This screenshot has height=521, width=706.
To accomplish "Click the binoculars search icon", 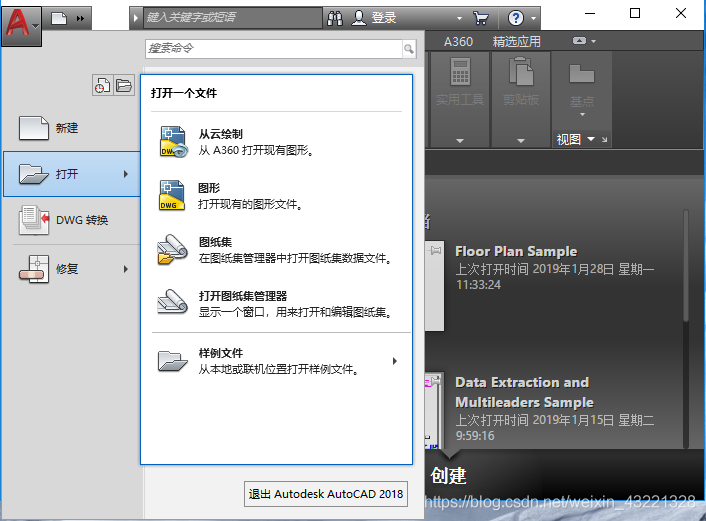I will (335, 18).
